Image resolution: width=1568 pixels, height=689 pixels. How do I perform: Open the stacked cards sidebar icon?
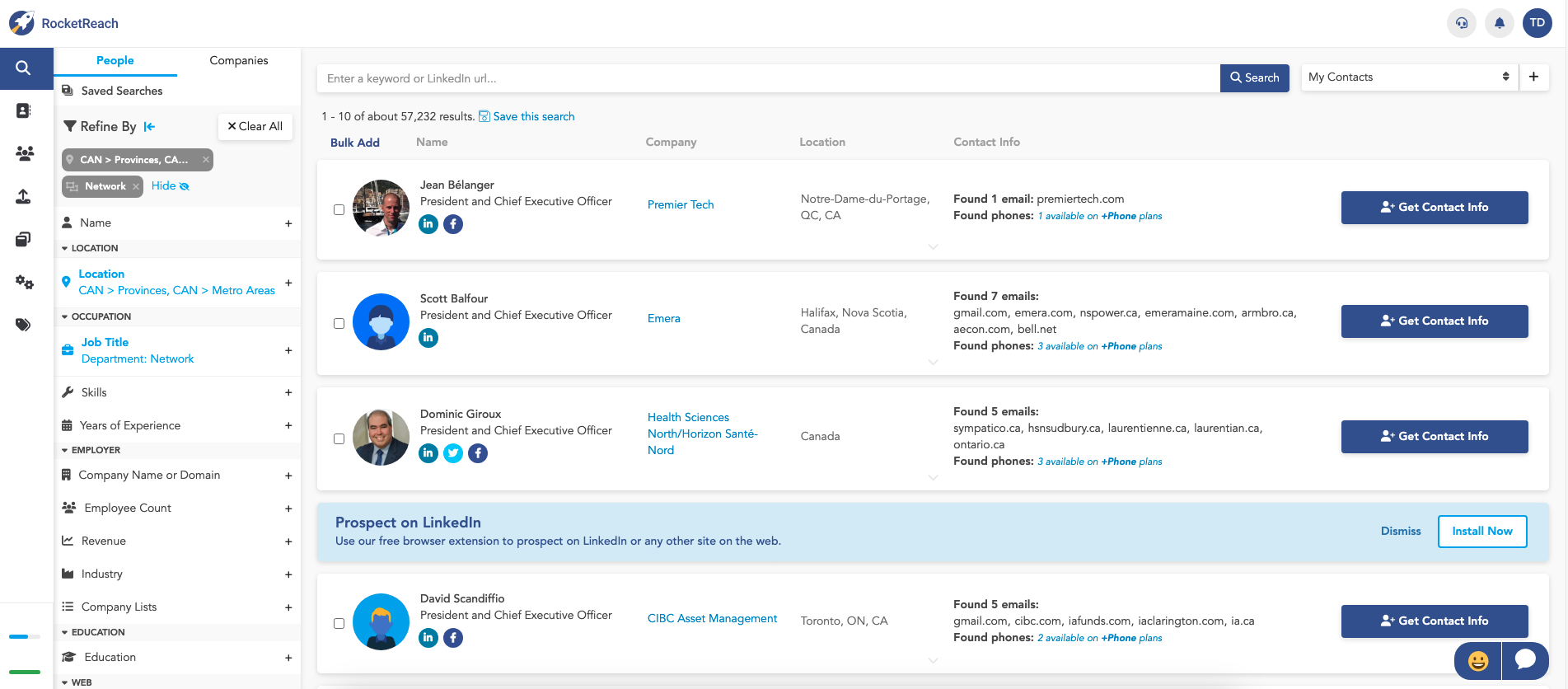[x=23, y=239]
